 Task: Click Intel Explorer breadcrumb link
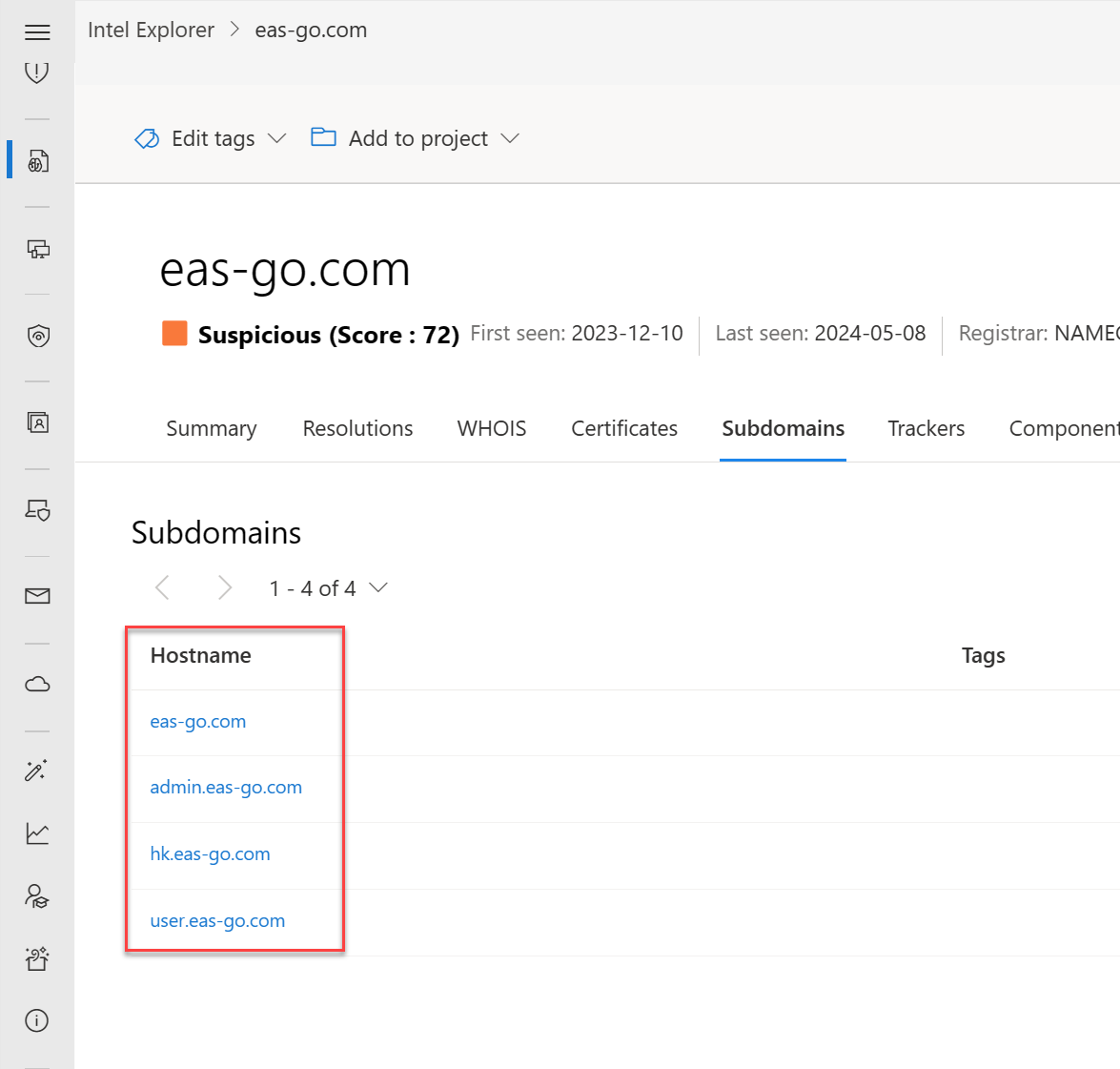[151, 30]
